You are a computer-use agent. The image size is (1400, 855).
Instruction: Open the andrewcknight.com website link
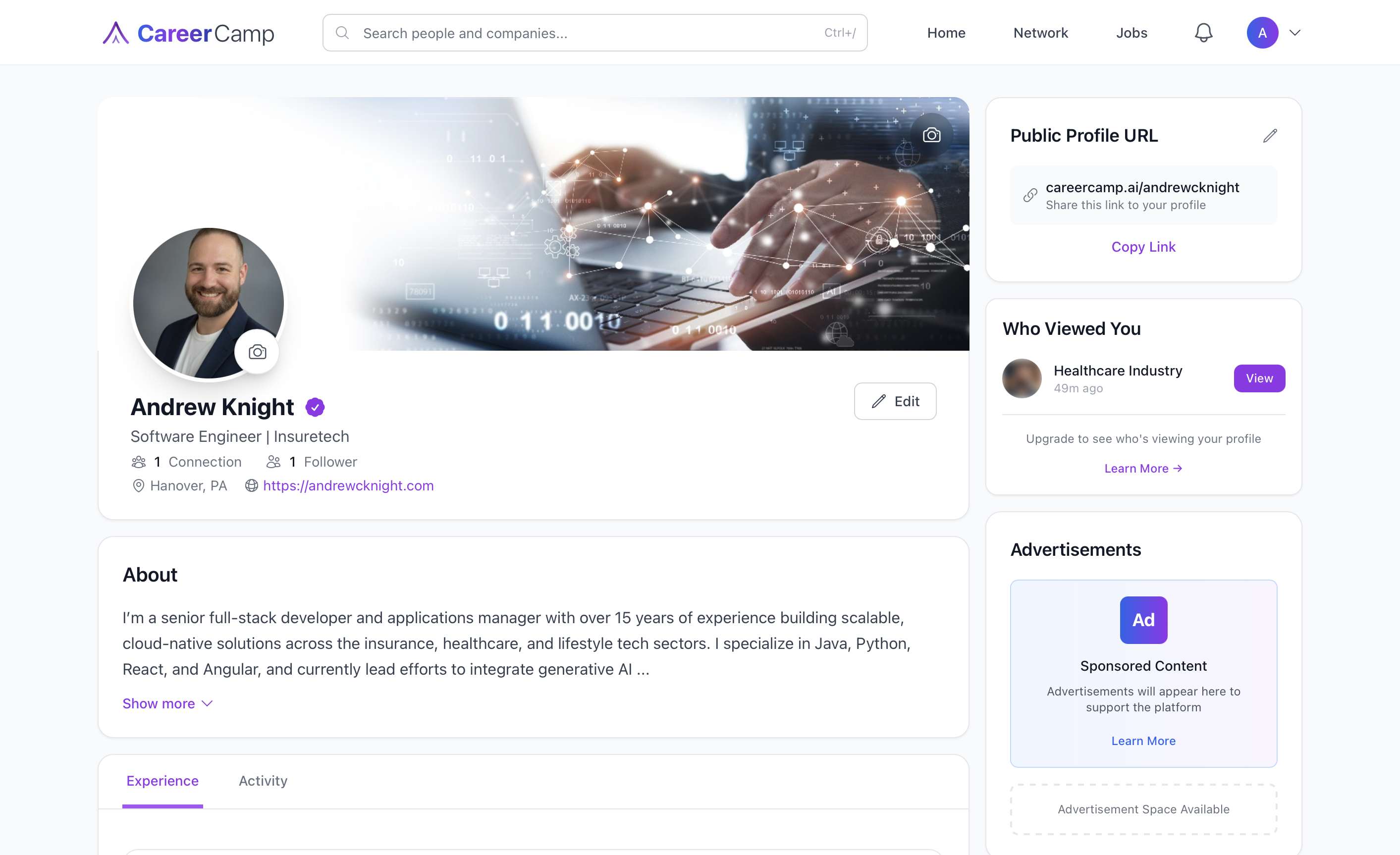coord(348,486)
